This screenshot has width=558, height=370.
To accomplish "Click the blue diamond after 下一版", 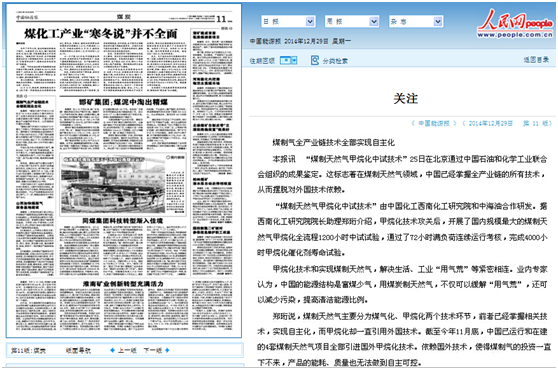I will (167, 350).
